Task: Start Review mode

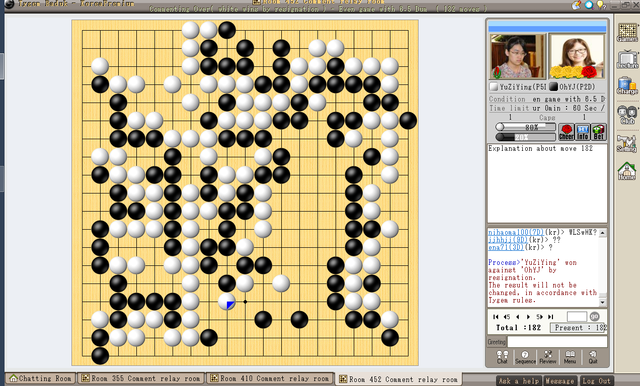Action: point(548,357)
